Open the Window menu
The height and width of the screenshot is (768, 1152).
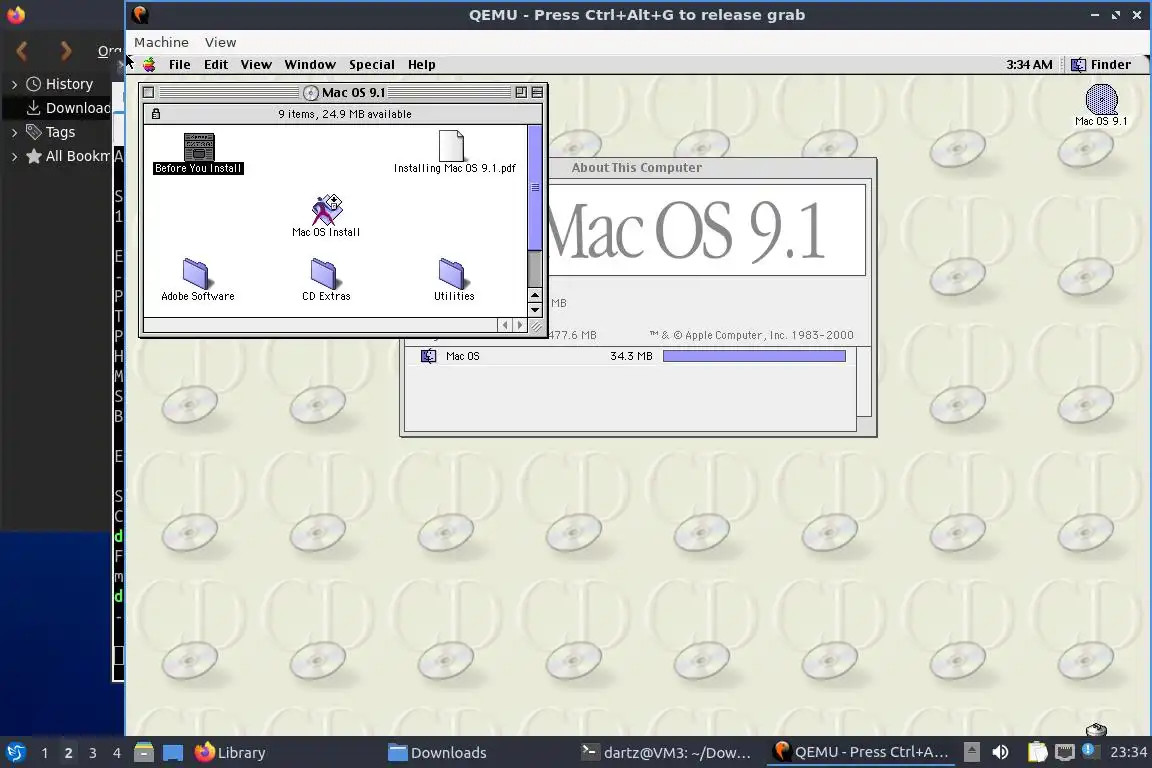pyautogui.click(x=310, y=65)
